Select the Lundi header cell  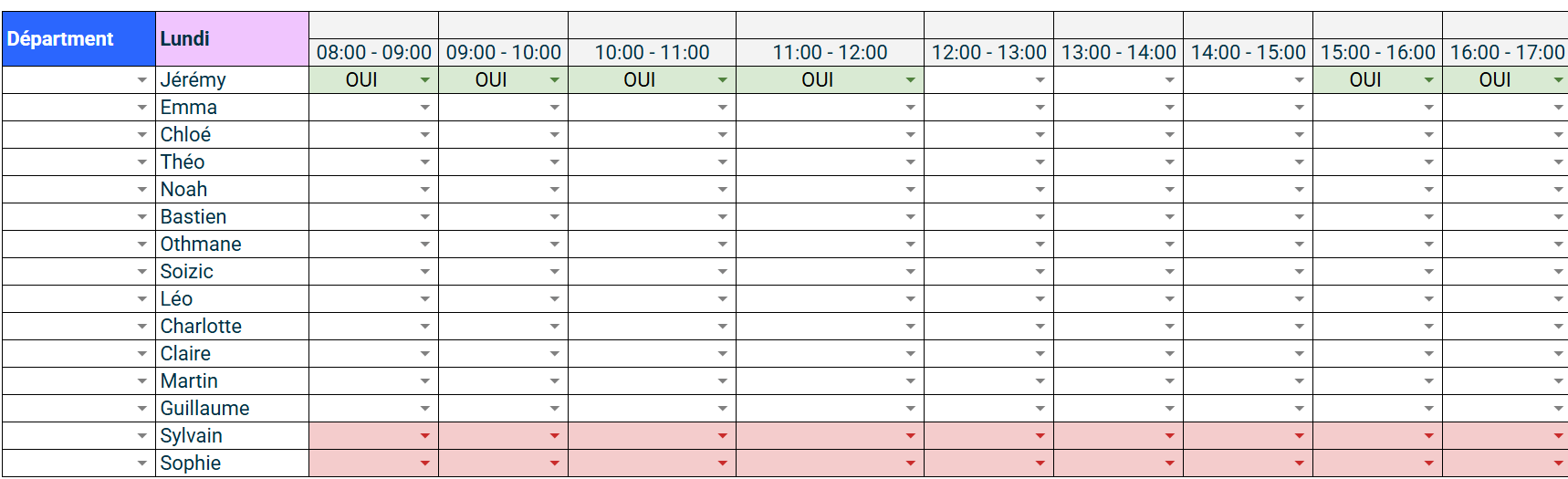[233, 39]
